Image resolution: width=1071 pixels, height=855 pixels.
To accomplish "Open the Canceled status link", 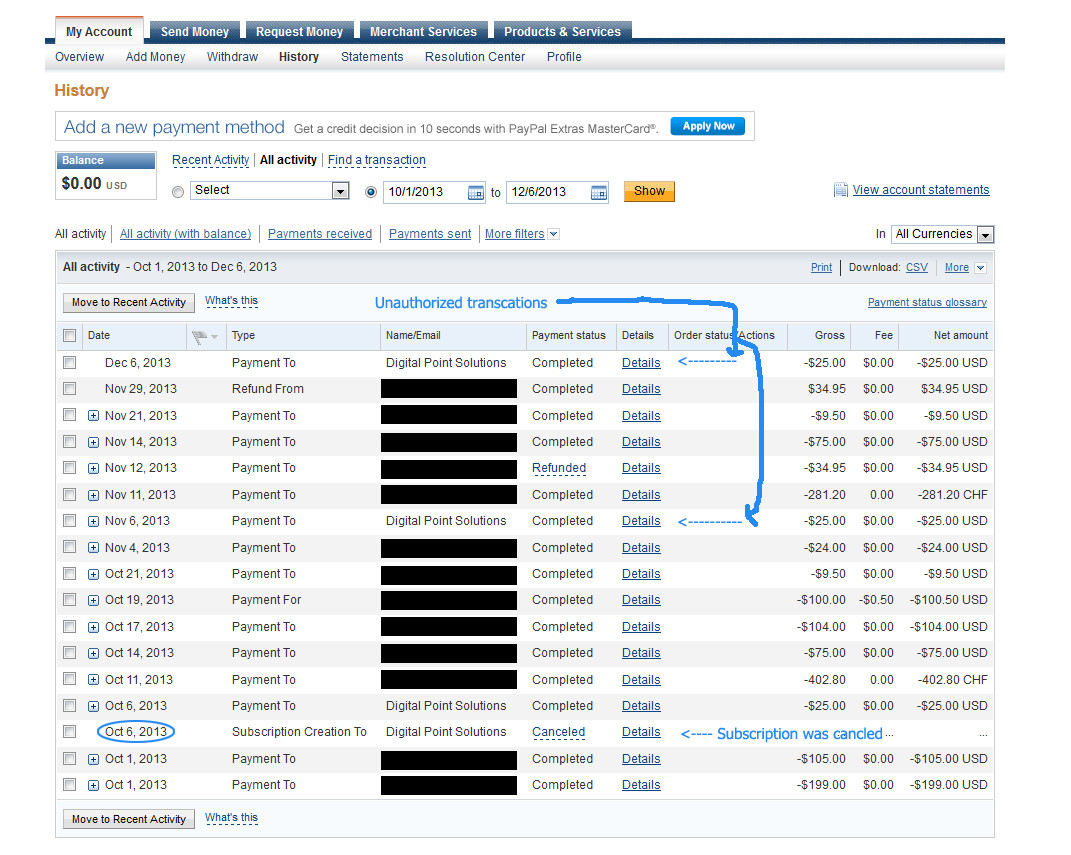I will 558,732.
